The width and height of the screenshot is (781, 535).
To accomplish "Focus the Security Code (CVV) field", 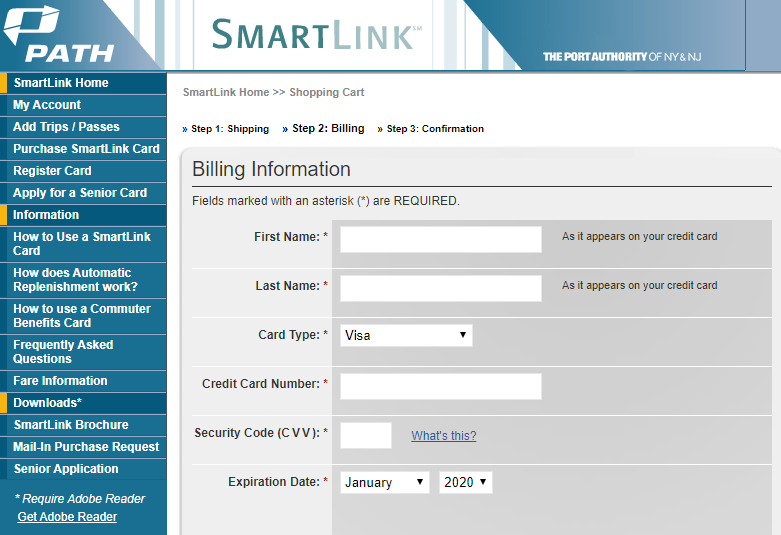I will click(x=366, y=435).
